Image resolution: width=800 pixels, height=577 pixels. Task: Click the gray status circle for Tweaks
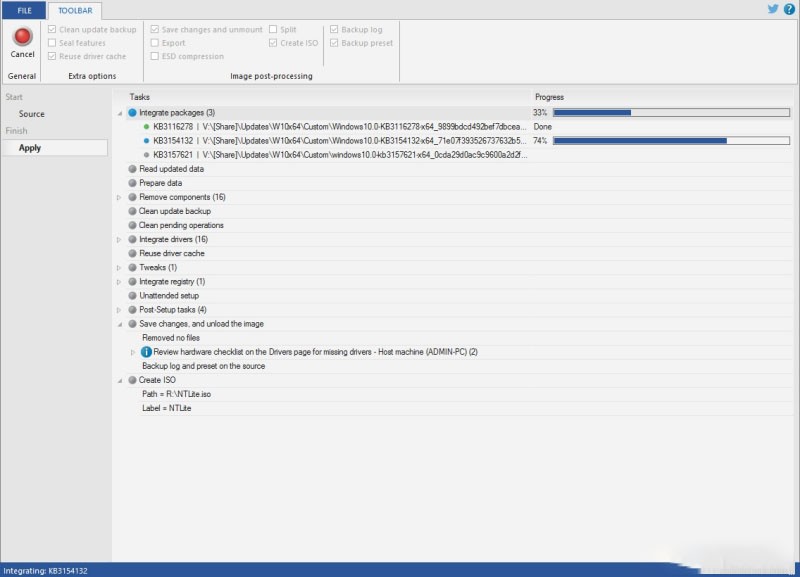click(132, 268)
